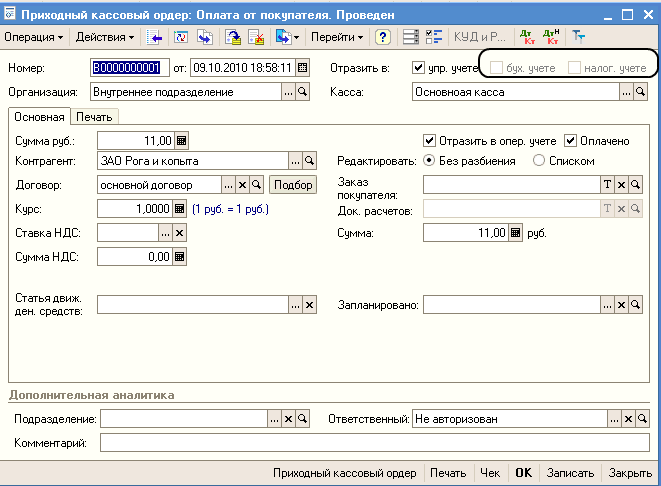Click the Закрыть button
Image resolution: width=661 pixels, height=486 pixels.
(x=630, y=473)
